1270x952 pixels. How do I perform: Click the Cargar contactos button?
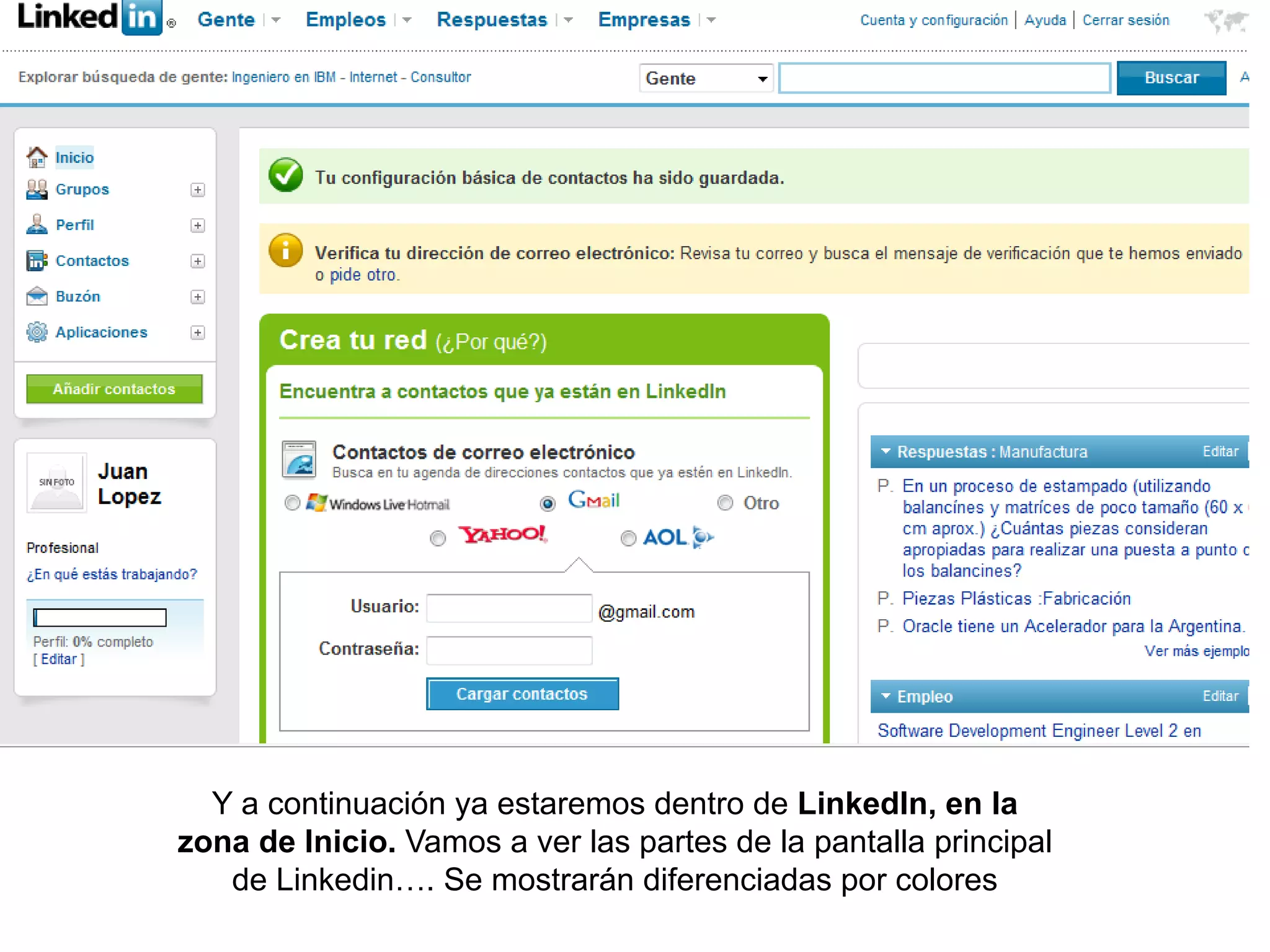[x=522, y=694]
